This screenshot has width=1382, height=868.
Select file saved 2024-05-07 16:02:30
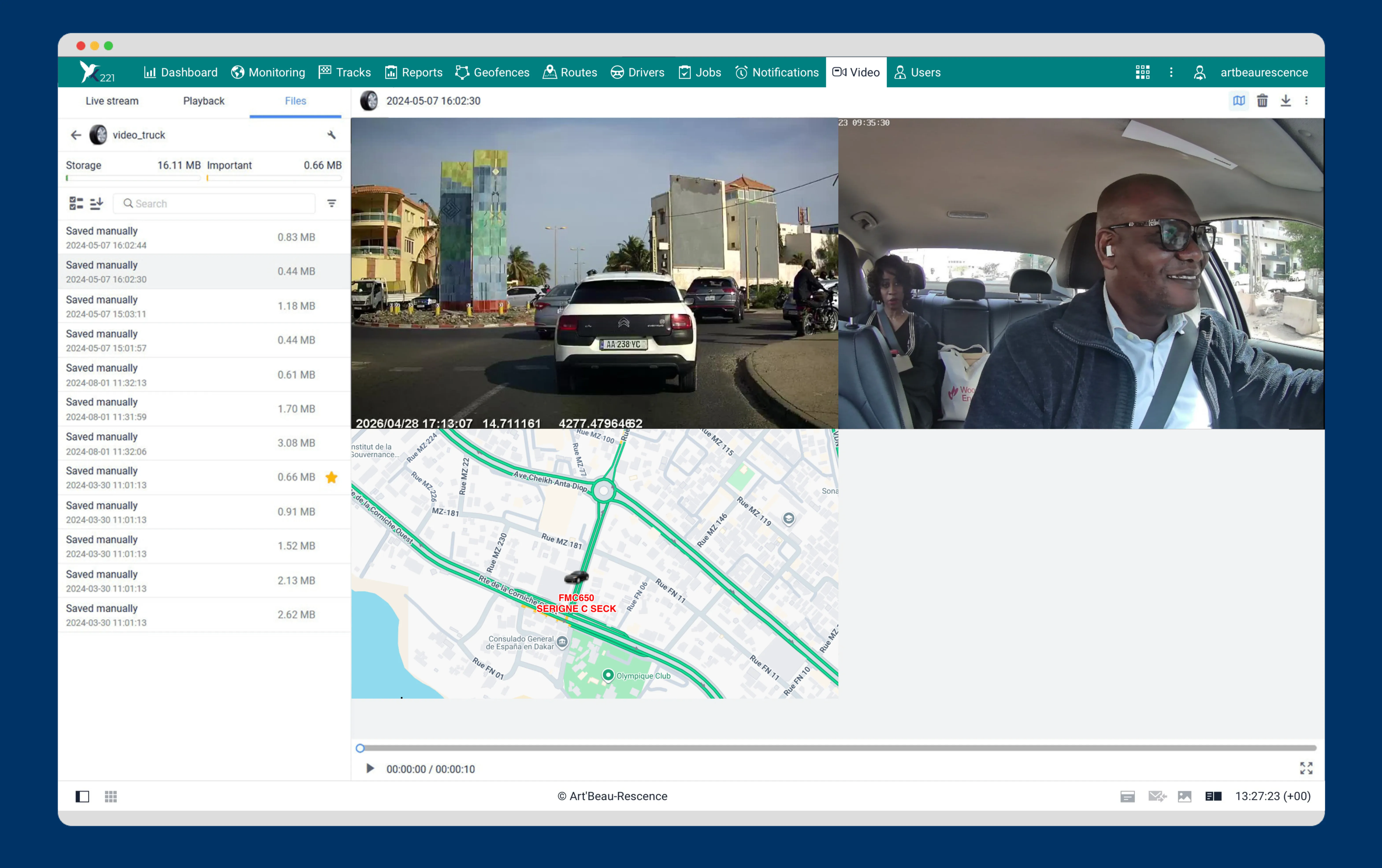[204, 271]
